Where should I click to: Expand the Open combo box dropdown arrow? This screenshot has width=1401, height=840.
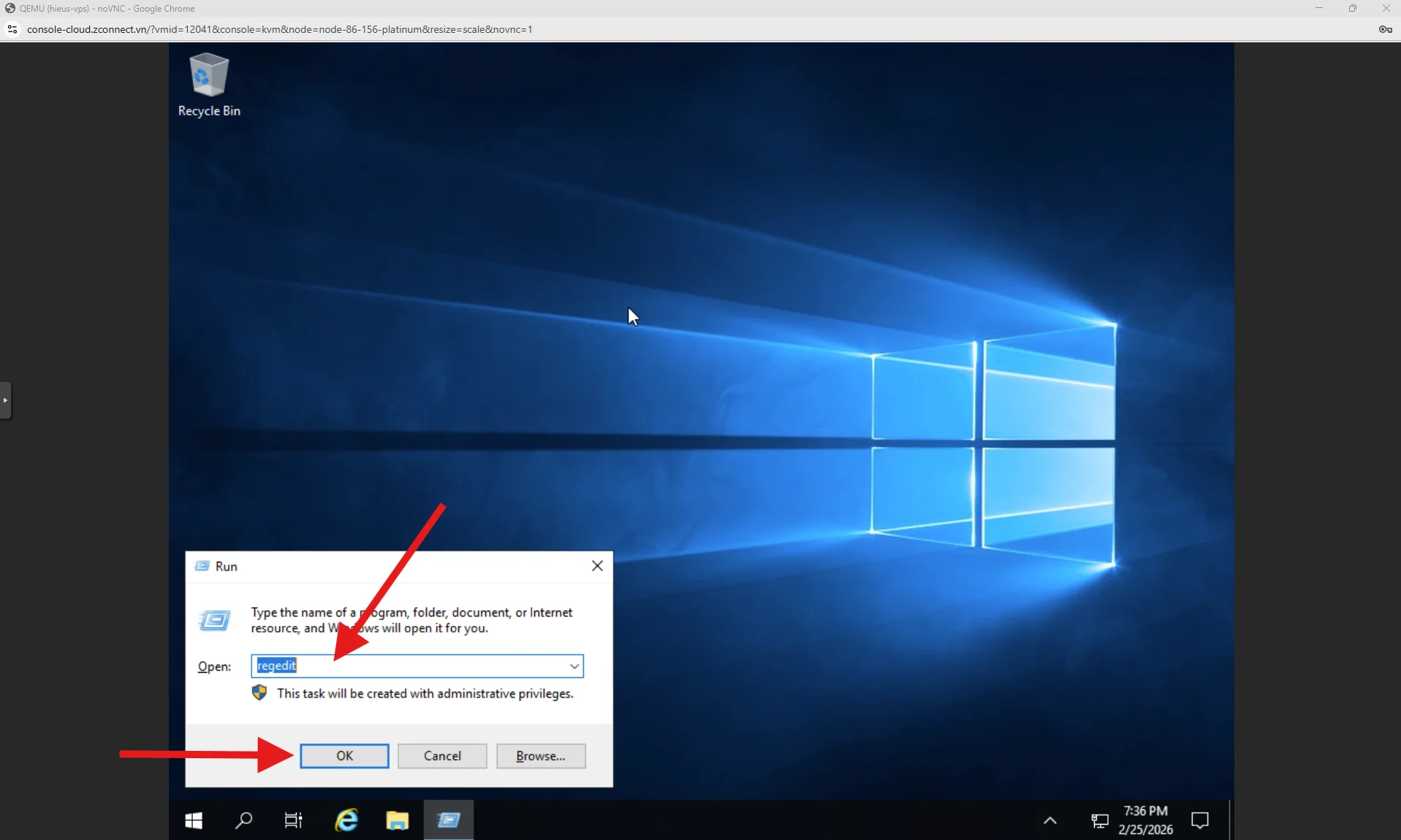pyautogui.click(x=574, y=666)
